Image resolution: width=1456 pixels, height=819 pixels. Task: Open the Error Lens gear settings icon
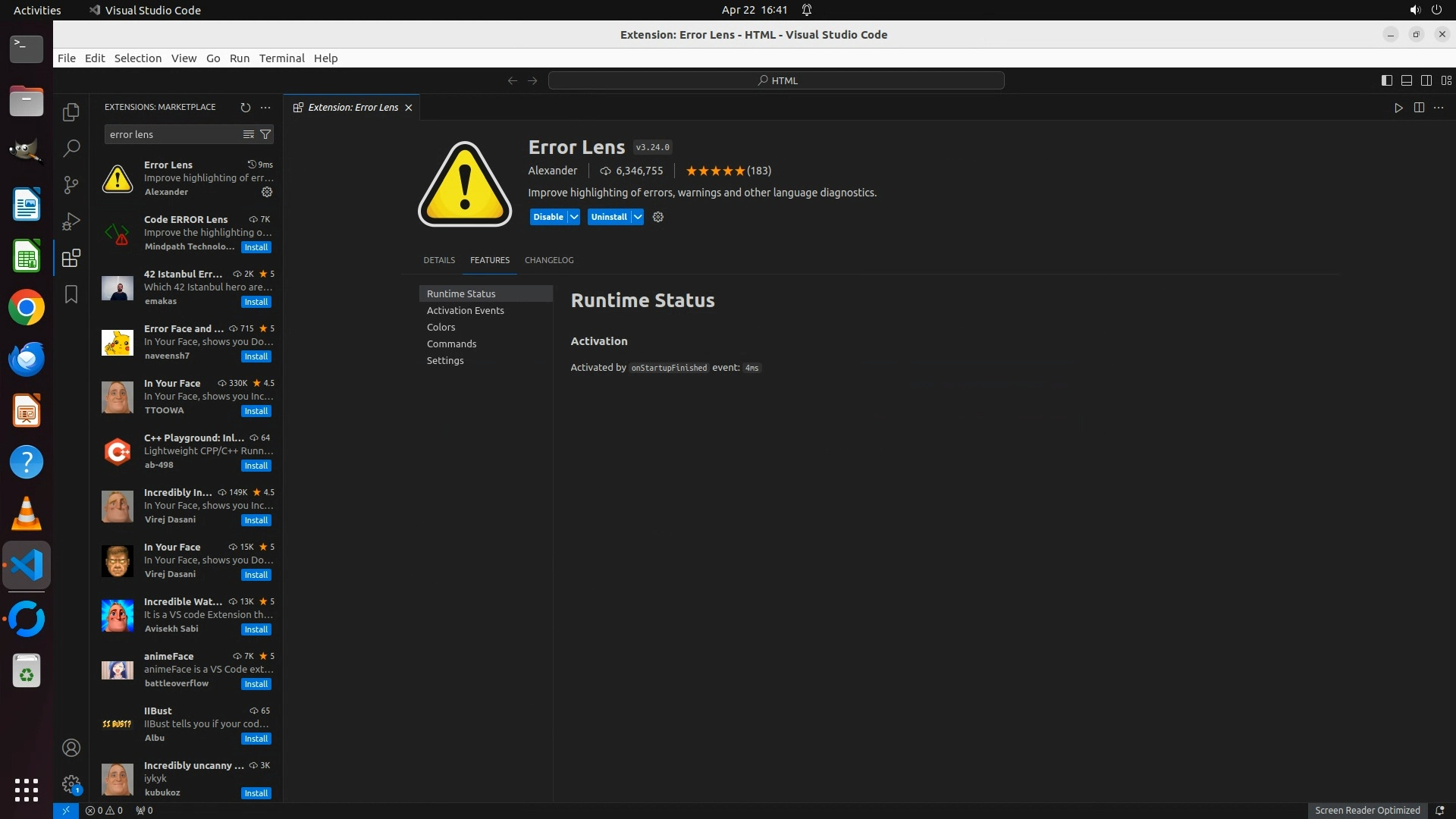tap(658, 217)
